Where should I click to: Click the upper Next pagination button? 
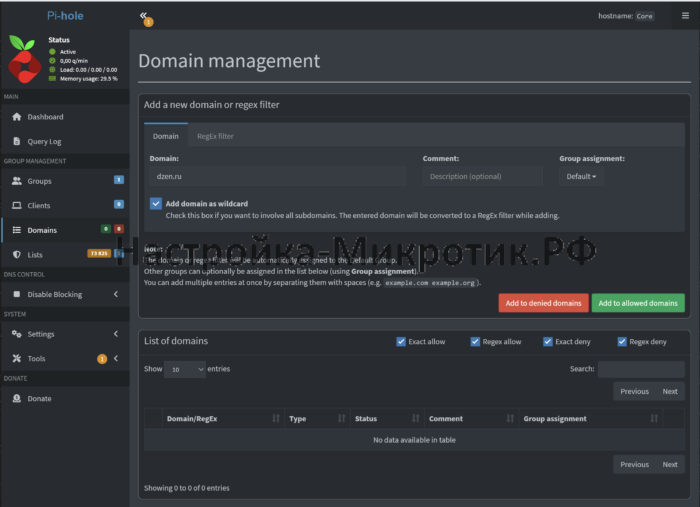(670, 391)
